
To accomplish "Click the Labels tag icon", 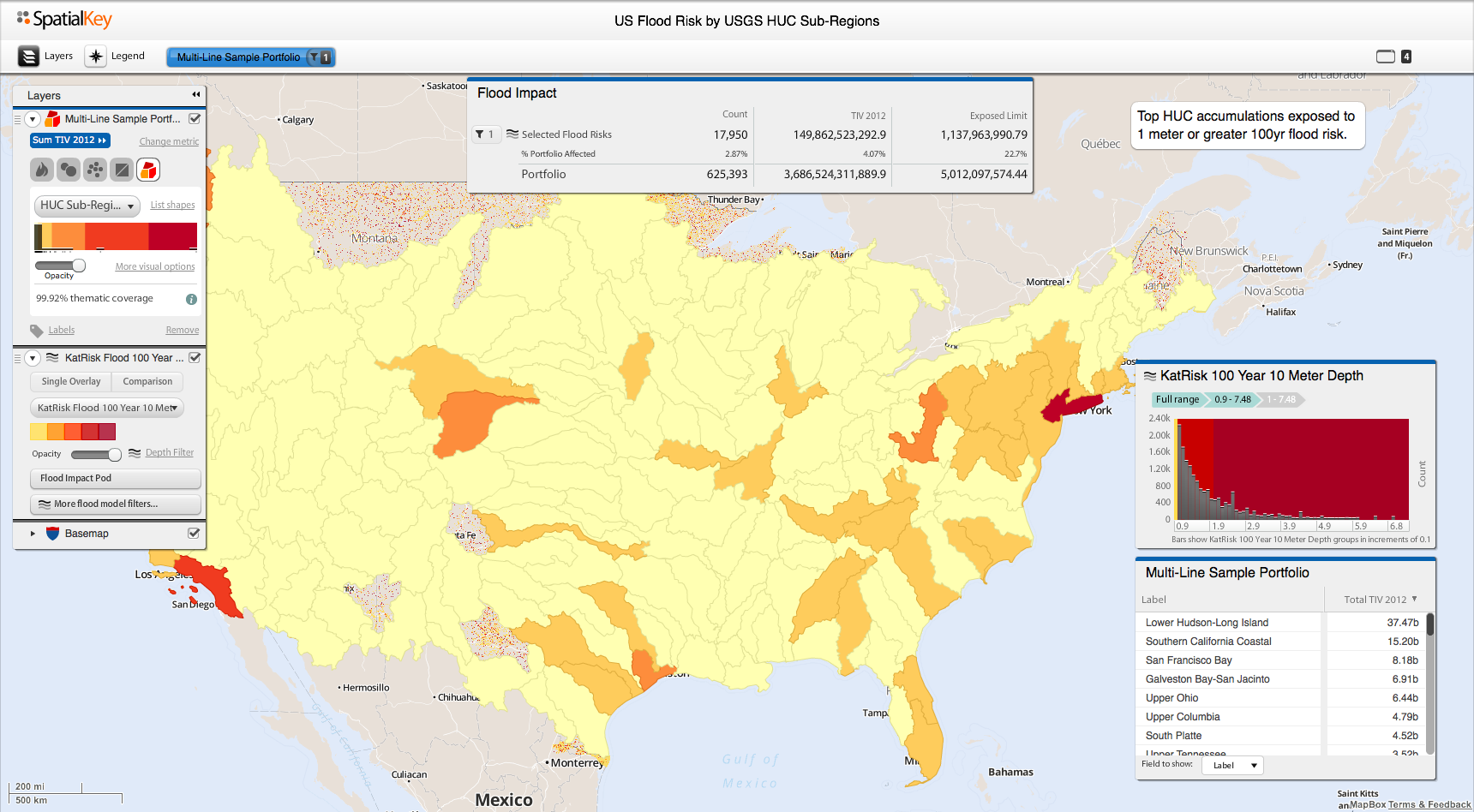I will point(36,331).
